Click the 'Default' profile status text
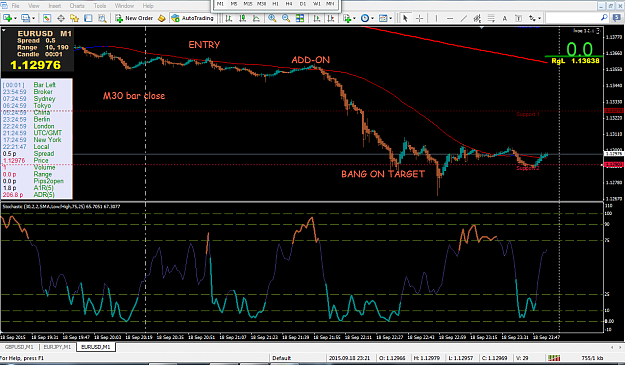625x365 pixels. pyautogui.click(x=281, y=358)
